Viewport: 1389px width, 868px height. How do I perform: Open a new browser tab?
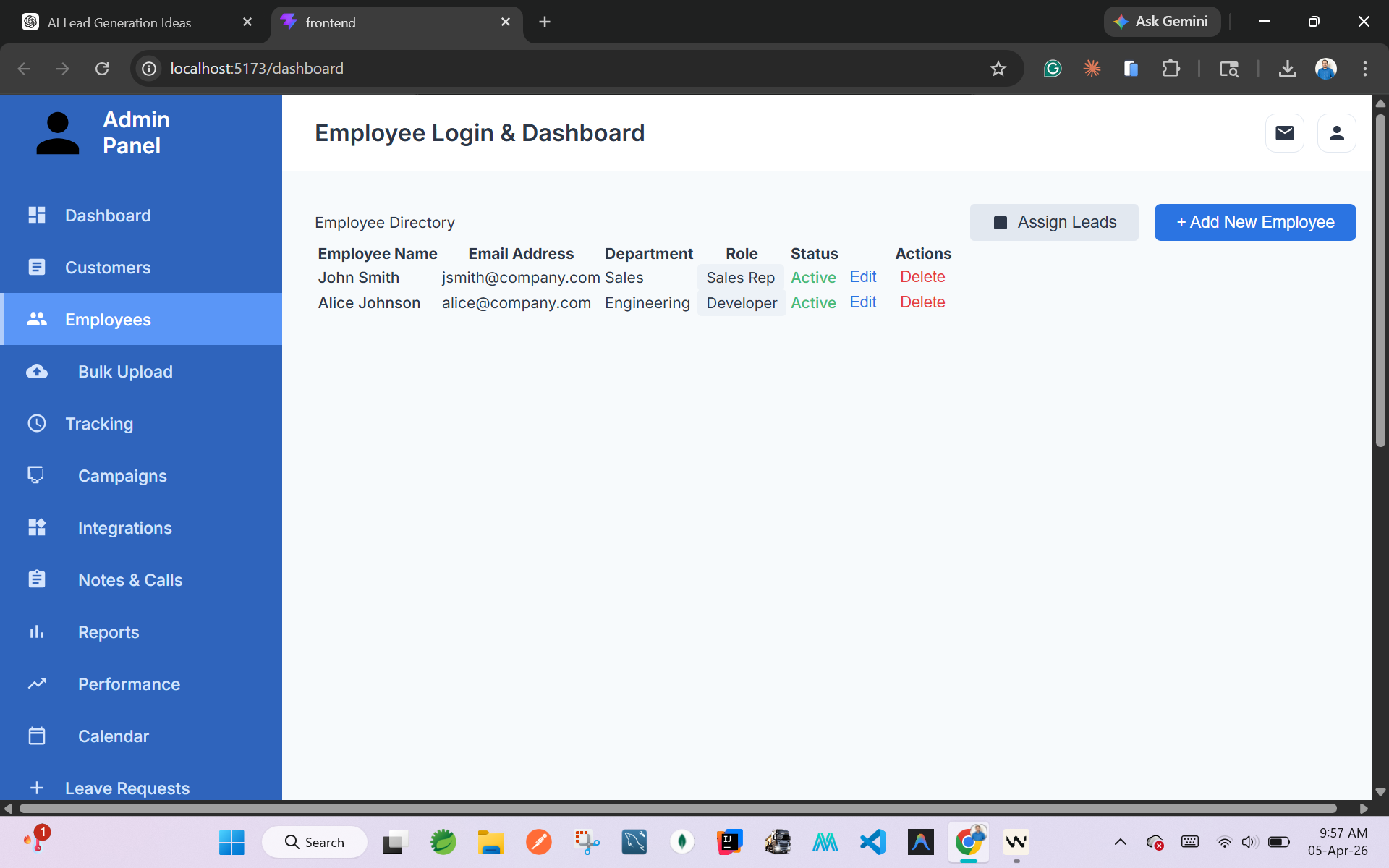click(x=545, y=22)
